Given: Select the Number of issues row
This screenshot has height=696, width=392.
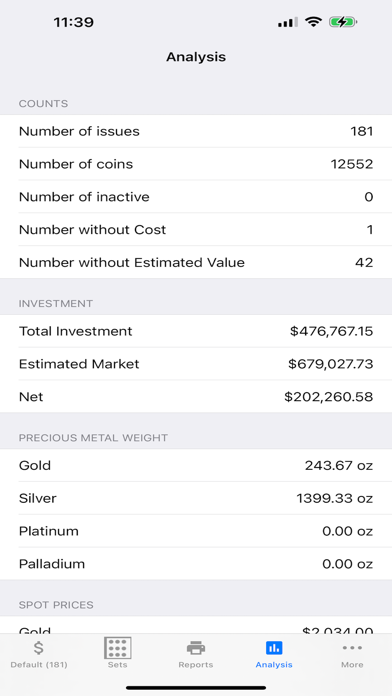Looking at the screenshot, I should click(x=196, y=131).
